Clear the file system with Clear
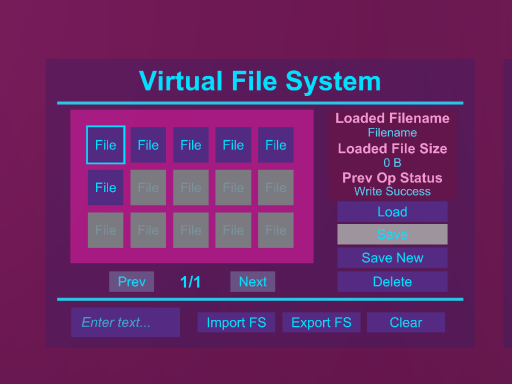This screenshot has width=512, height=384. pyautogui.click(x=406, y=322)
